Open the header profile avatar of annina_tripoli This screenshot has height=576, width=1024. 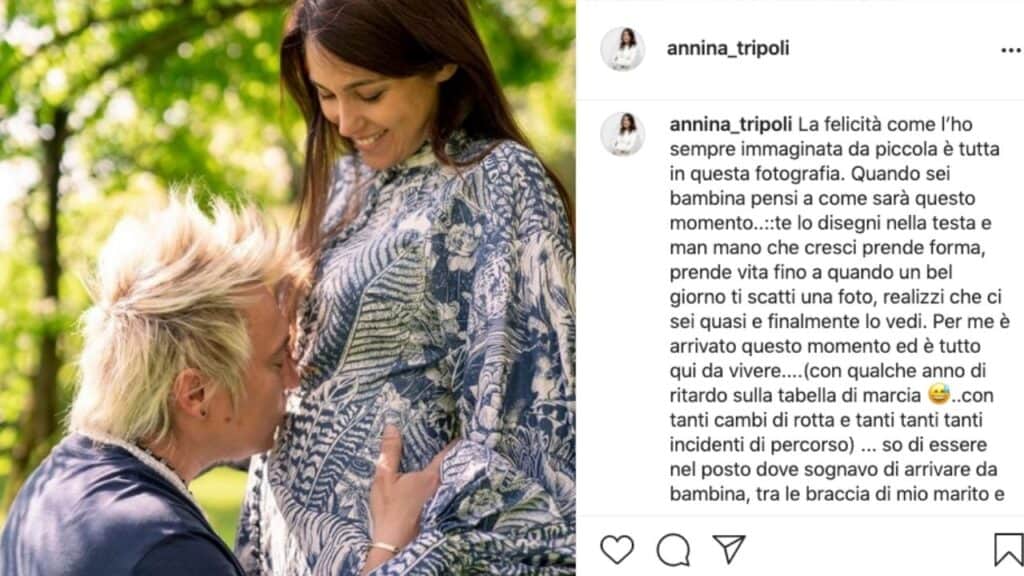coord(622,49)
